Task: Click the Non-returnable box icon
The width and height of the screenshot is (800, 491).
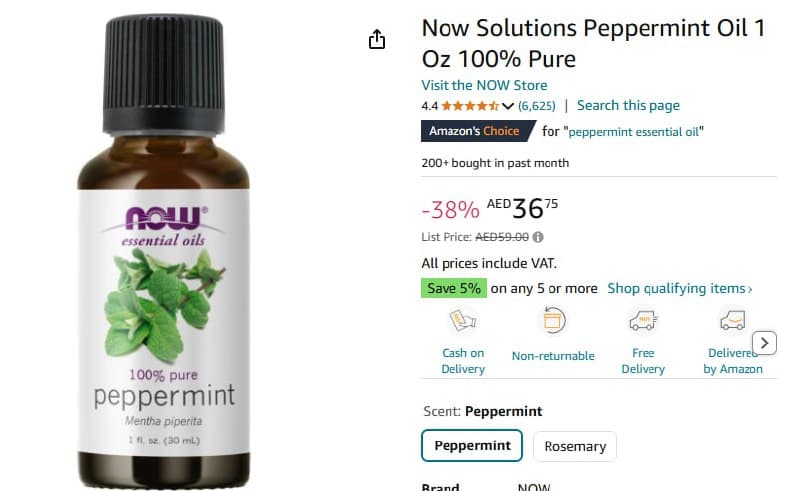Action: point(553,321)
